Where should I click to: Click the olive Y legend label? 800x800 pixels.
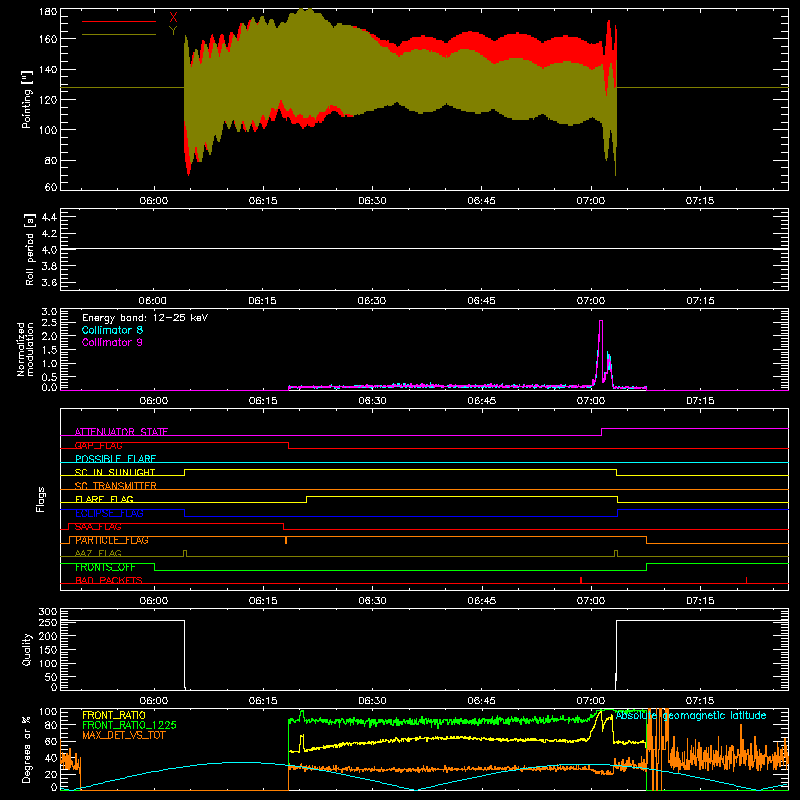173,31
